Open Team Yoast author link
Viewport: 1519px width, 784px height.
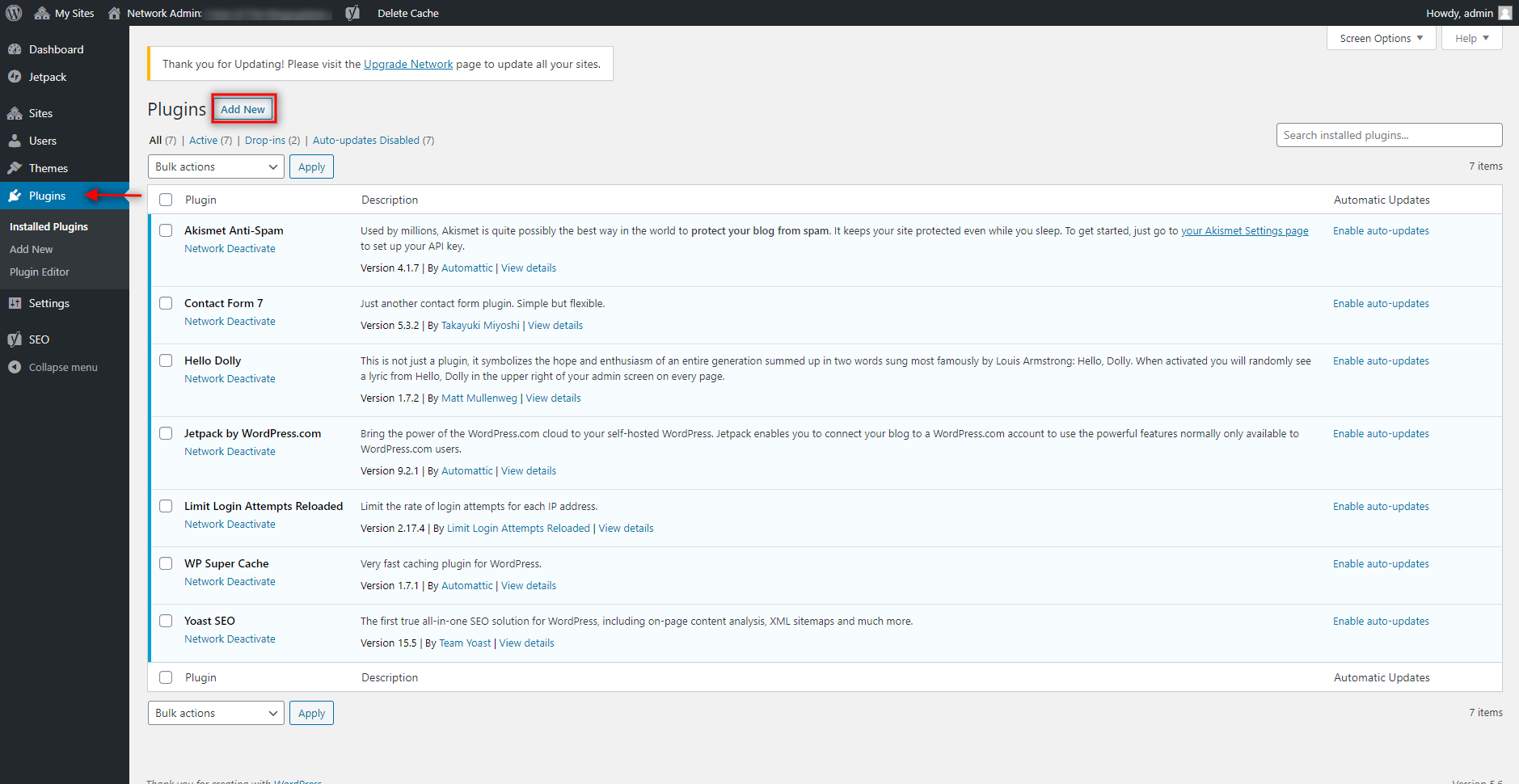click(x=465, y=643)
